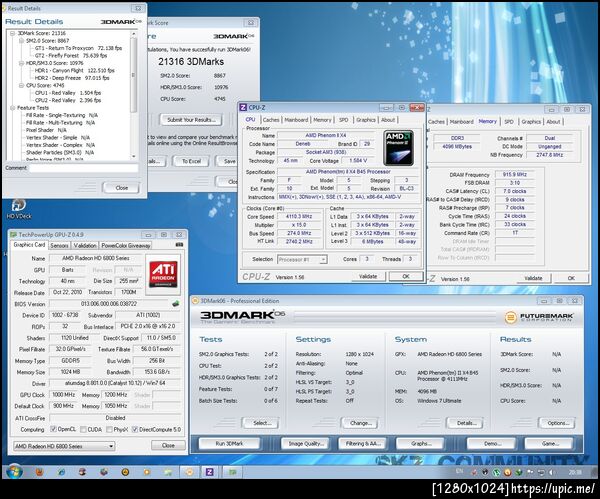
Task: Click the Comment input field
Action: pyautogui.click(x=84, y=168)
